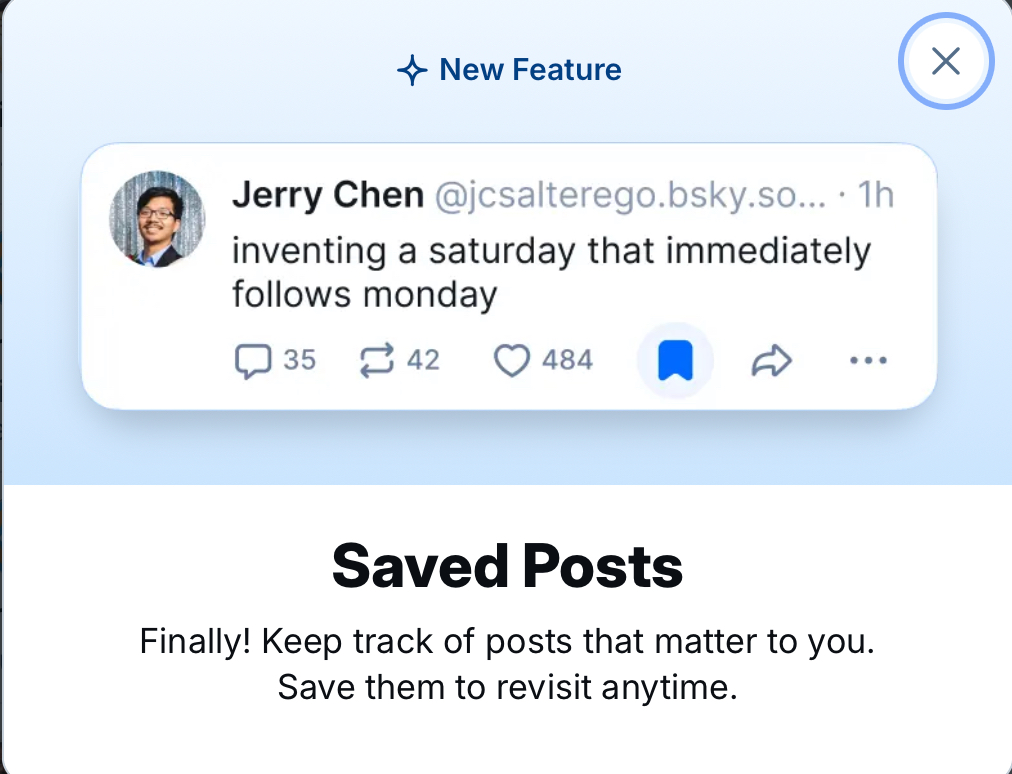1012x774 pixels.
Task: Hit the repost arrows icon
Action: (377, 361)
